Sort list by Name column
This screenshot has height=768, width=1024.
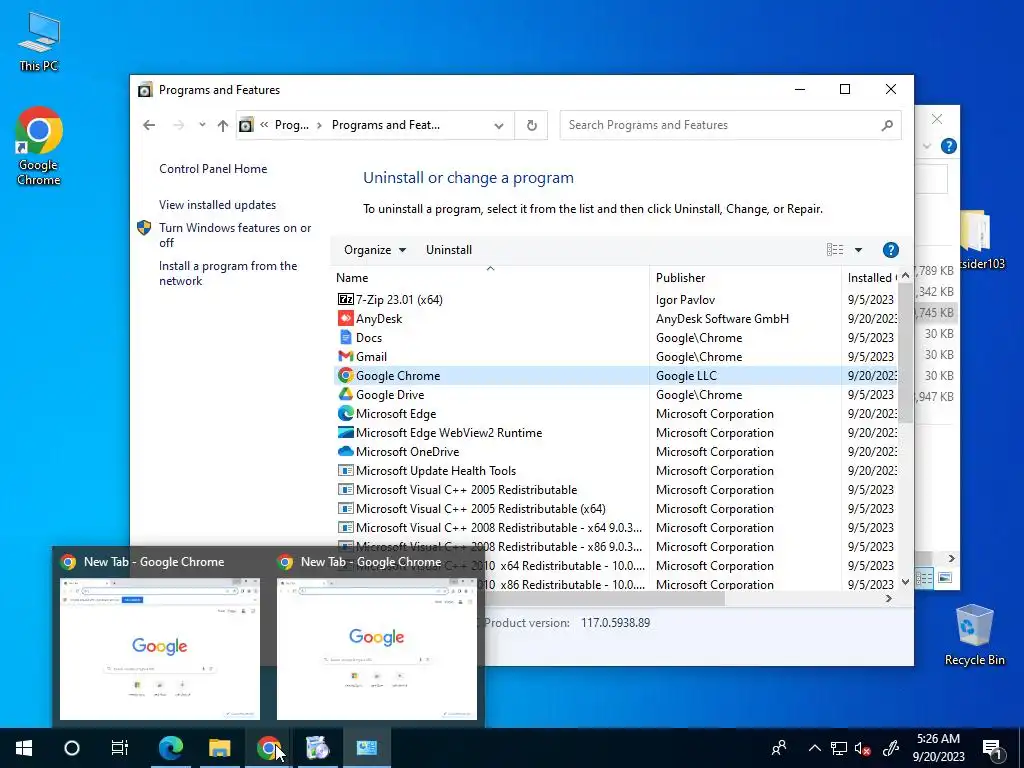pyautogui.click(x=490, y=278)
